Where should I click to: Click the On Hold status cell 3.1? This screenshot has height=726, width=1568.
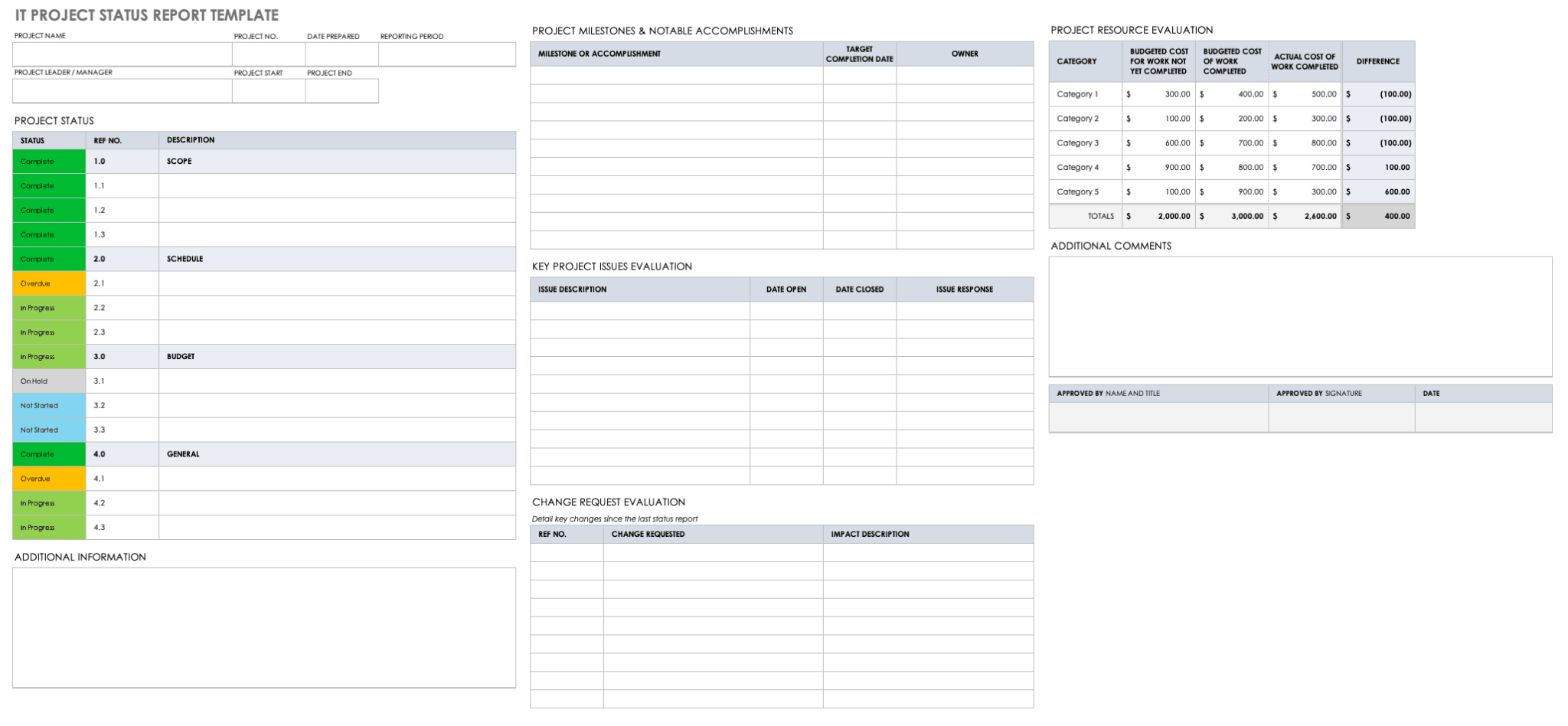48,381
